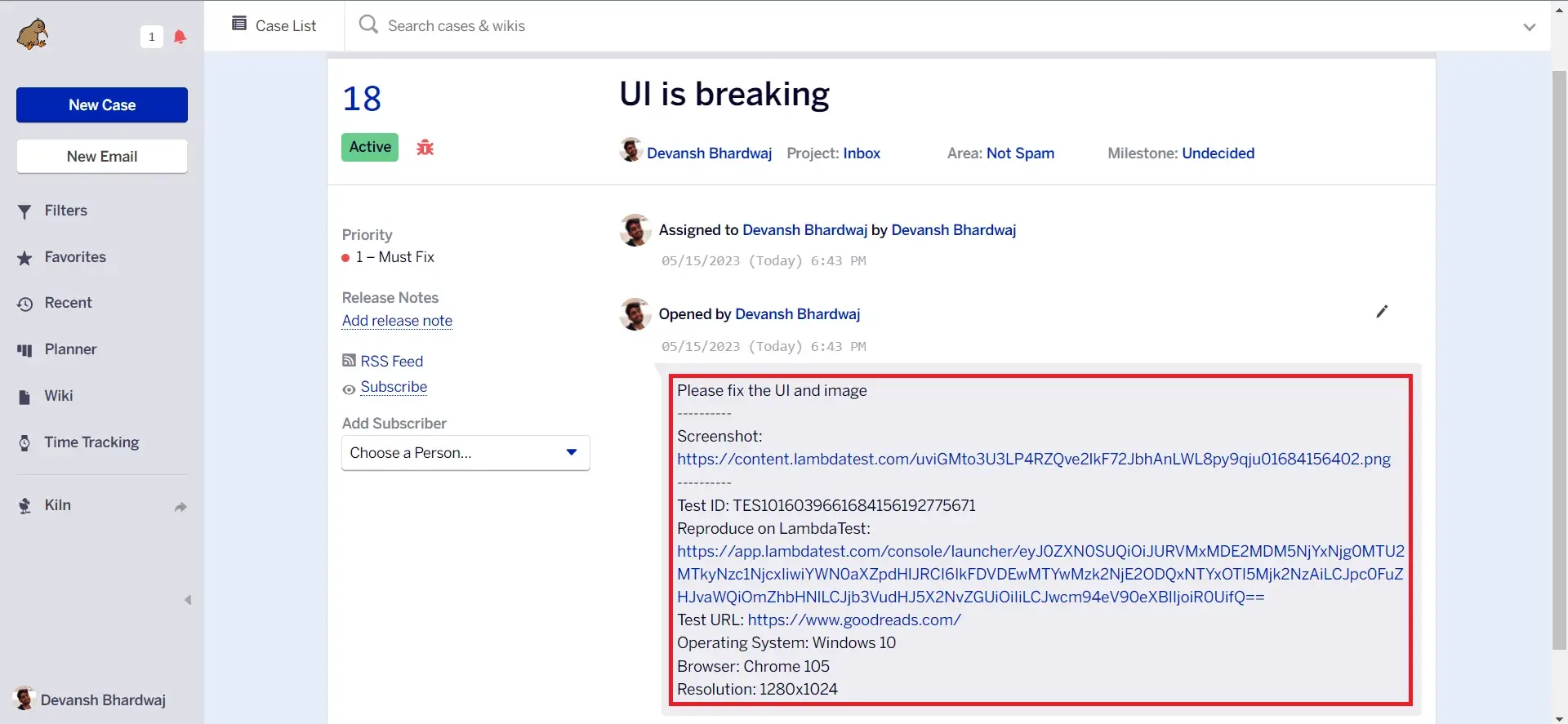
Task: Click the pencil edit icon
Action: [x=1381, y=312]
